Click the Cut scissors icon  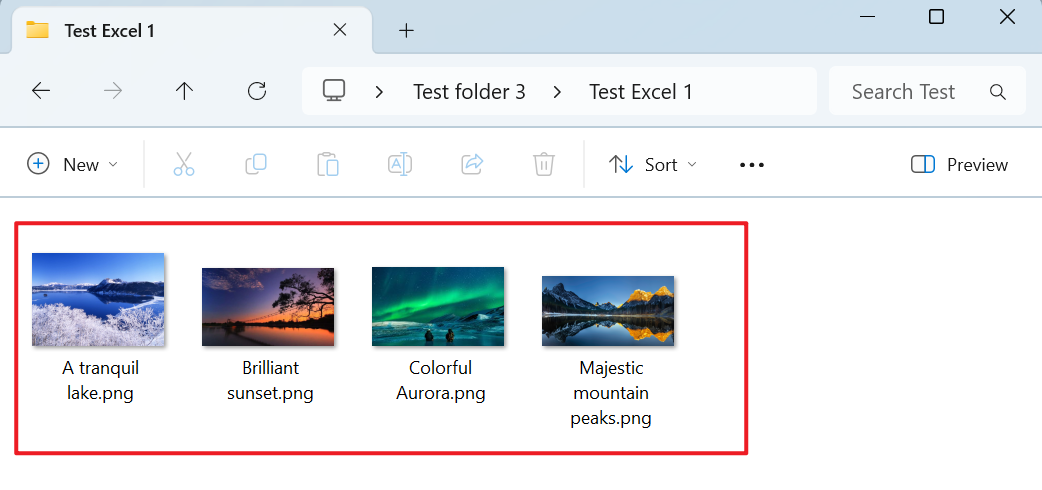click(183, 165)
